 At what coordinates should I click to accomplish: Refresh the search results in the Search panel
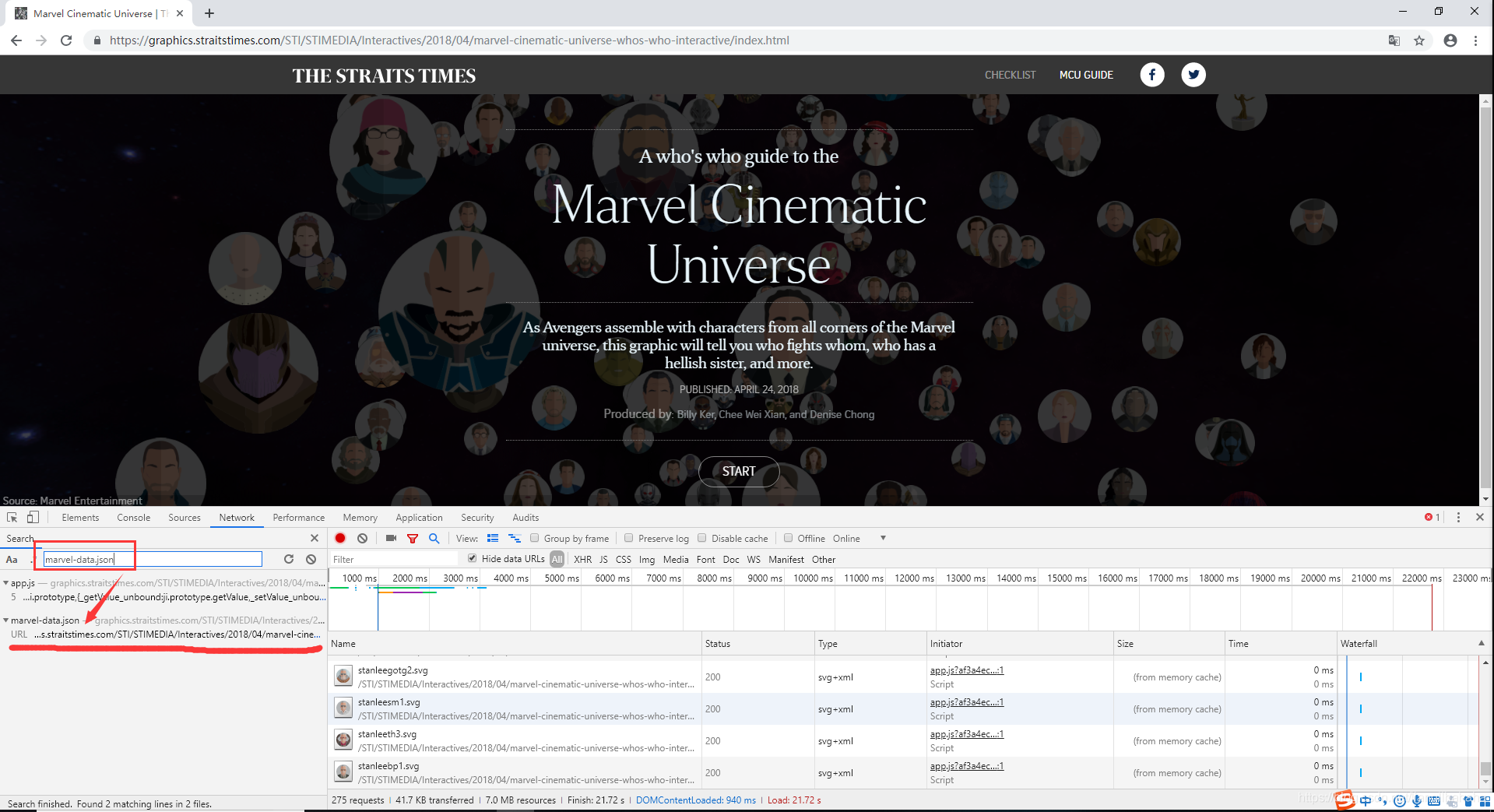(x=289, y=559)
